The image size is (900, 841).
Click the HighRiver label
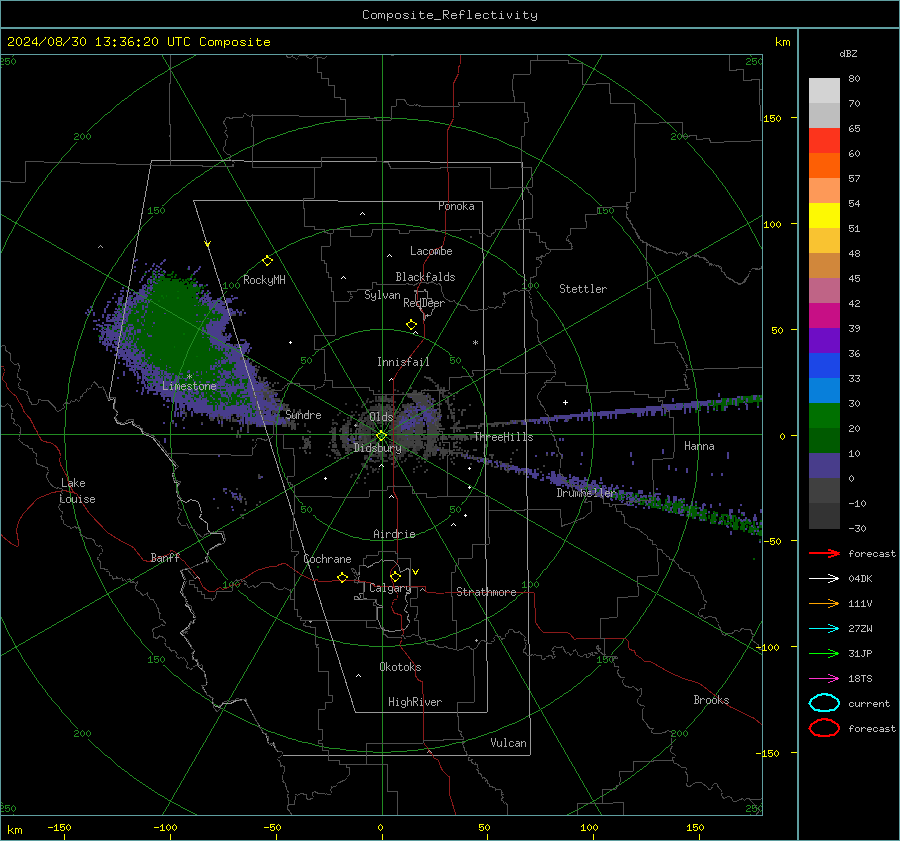415,702
